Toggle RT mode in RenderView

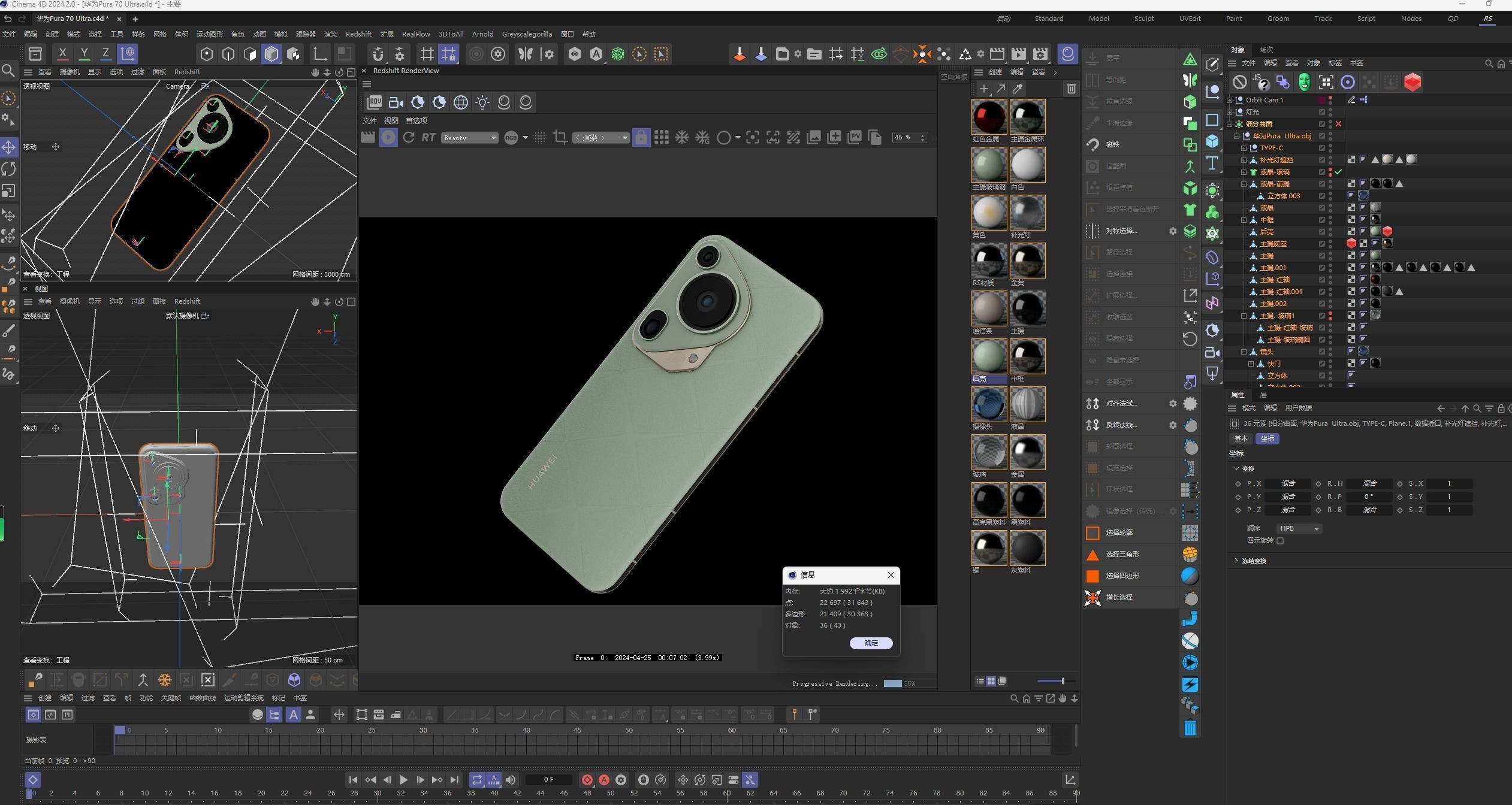[x=428, y=138]
